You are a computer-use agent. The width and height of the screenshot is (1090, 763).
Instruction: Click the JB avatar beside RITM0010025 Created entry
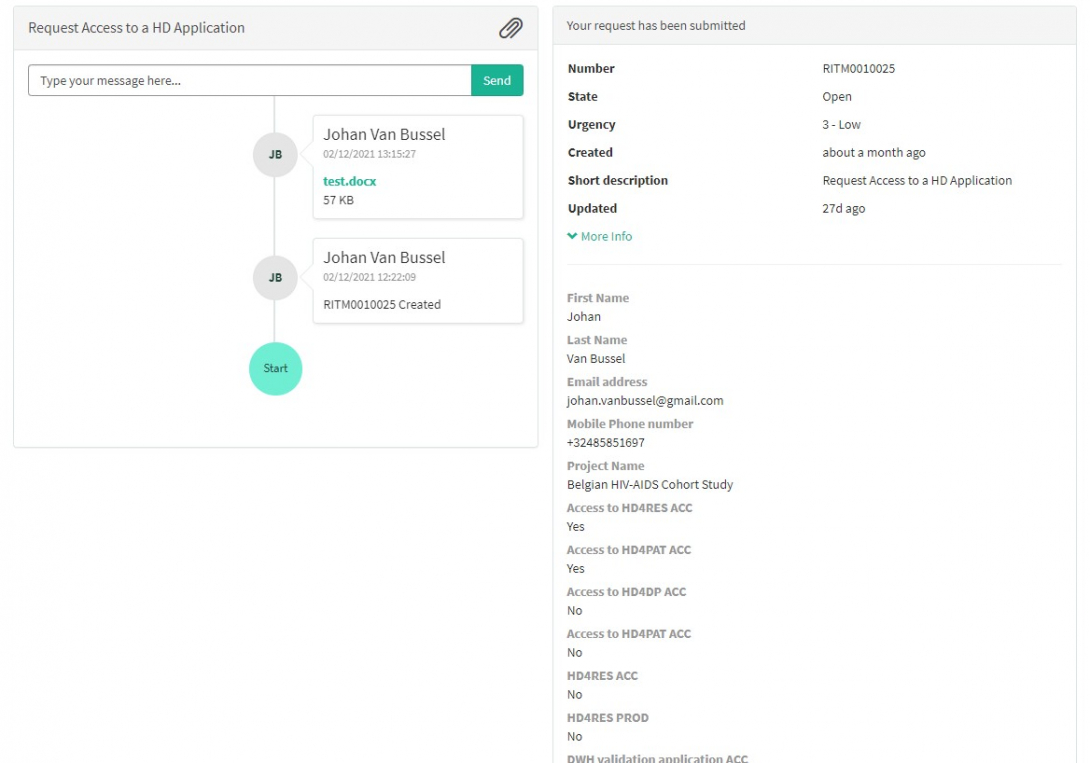(275, 278)
